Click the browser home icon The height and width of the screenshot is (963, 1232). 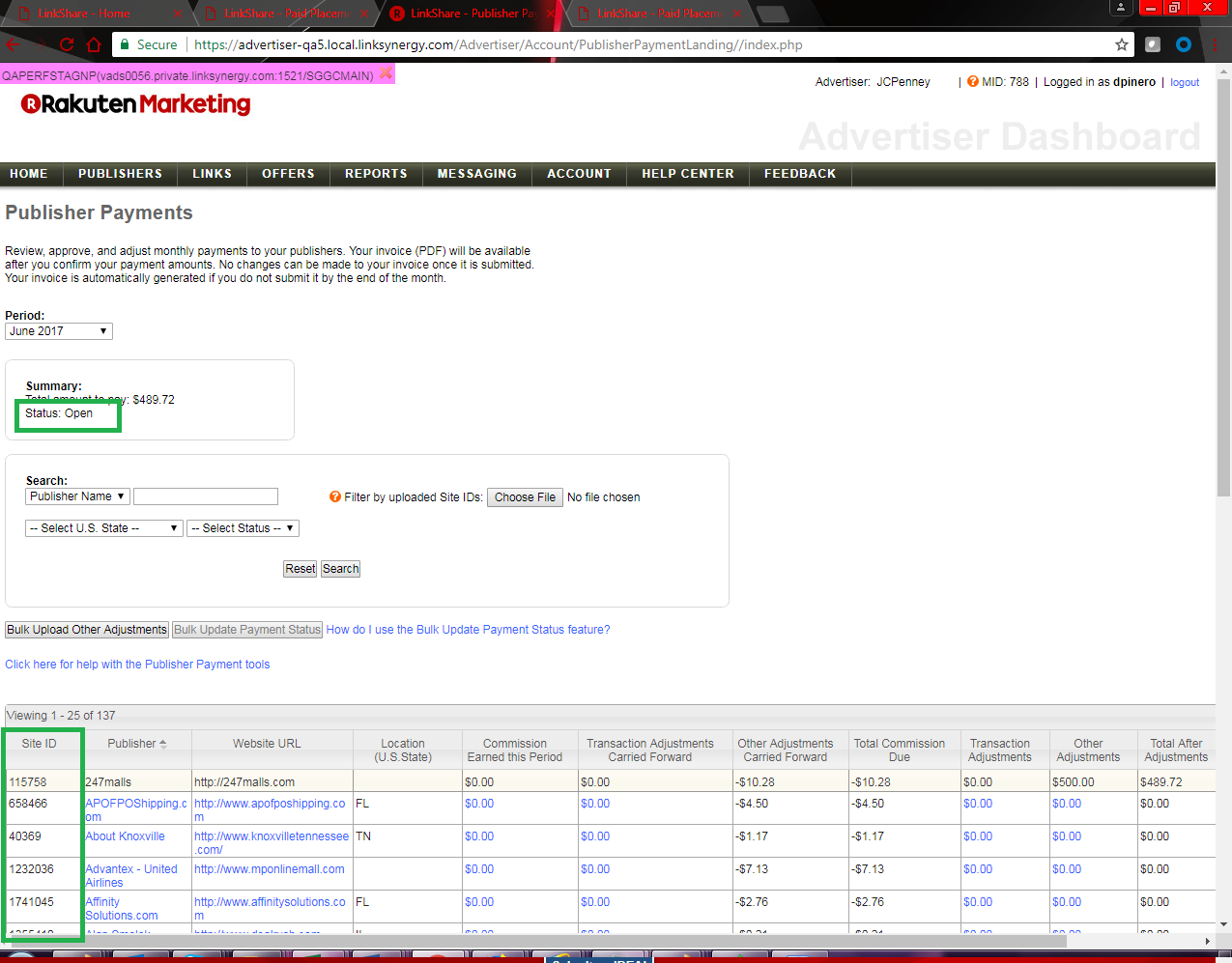(94, 44)
